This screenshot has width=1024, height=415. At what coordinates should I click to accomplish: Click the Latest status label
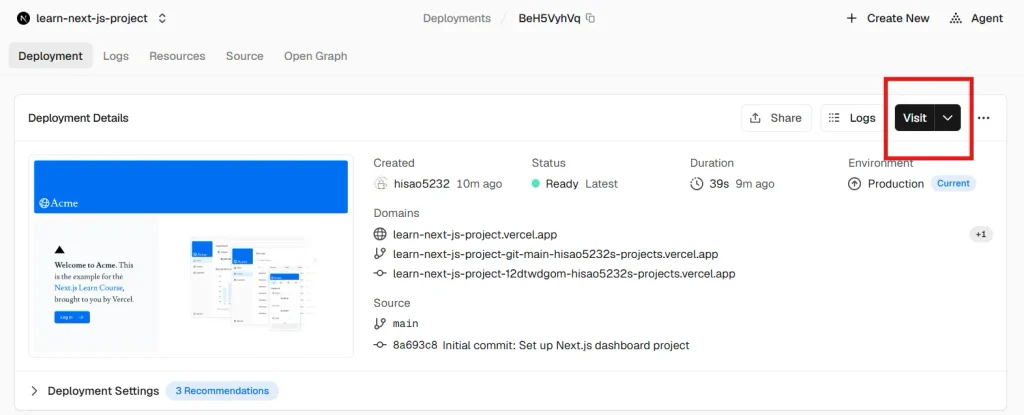pyautogui.click(x=601, y=184)
